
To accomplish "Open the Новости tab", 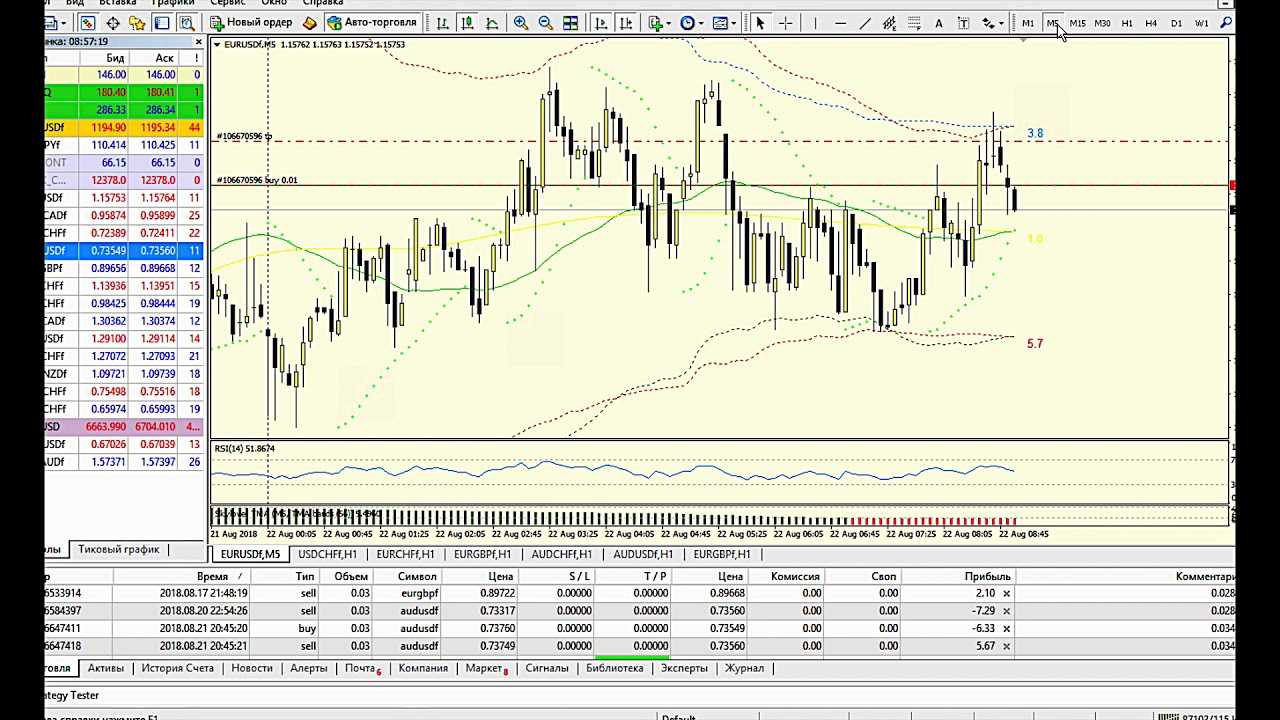I will tap(252, 668).
